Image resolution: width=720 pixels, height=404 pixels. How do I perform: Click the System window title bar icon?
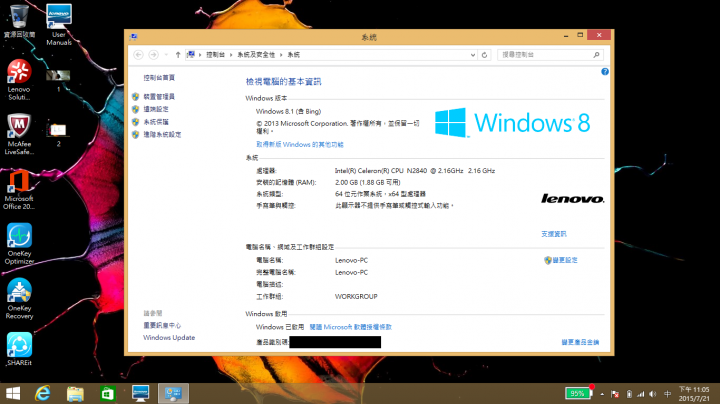coord(133,37)
